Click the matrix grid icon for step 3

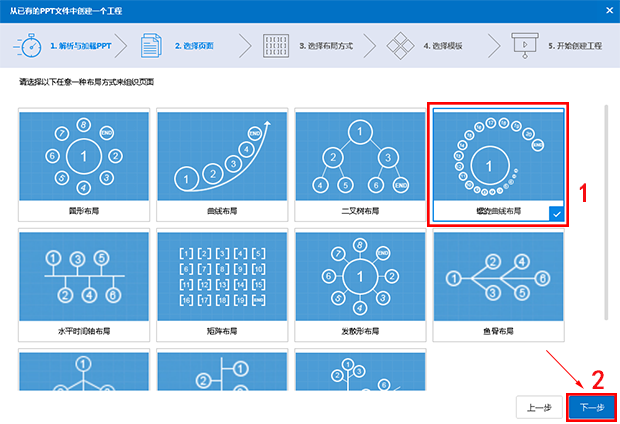(x=276, y=46)
